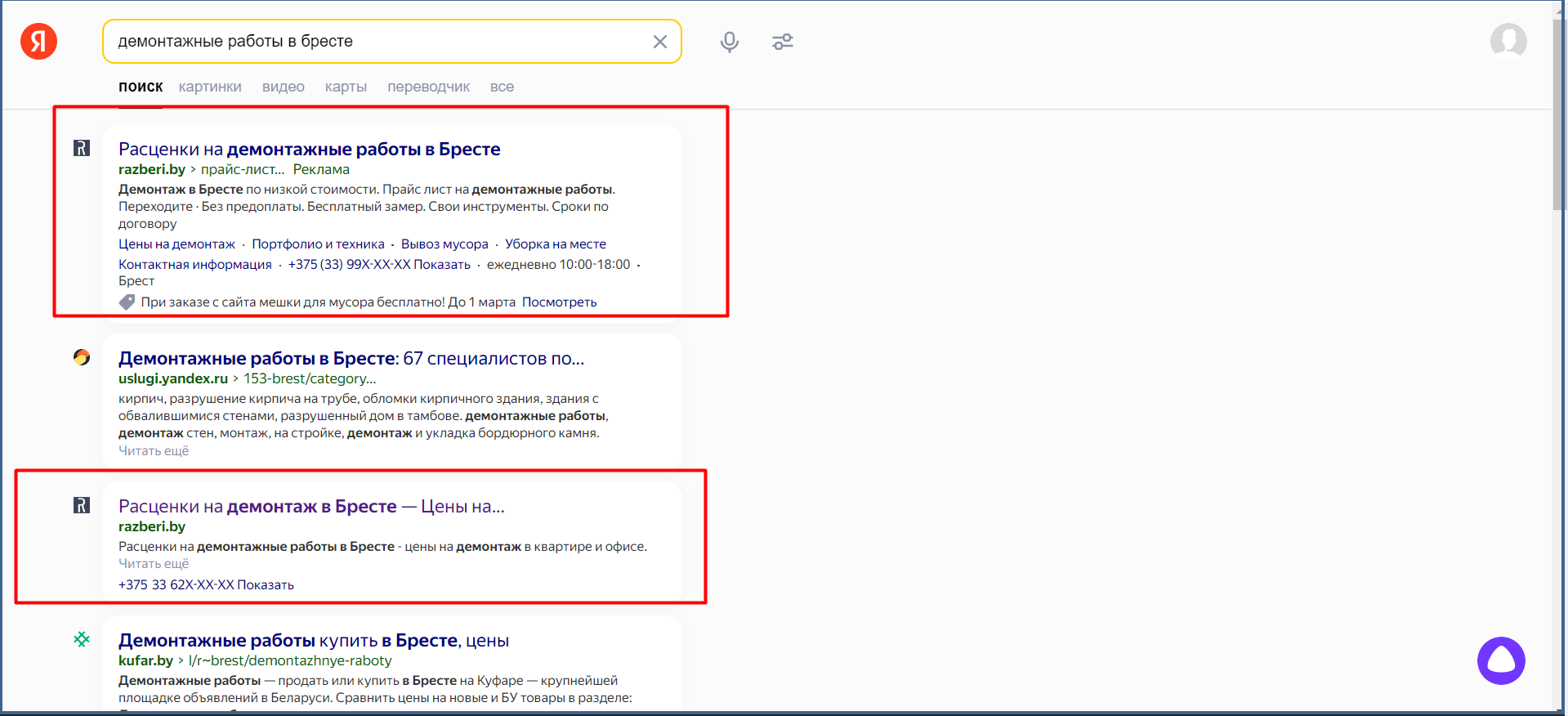The width and height of the screenshot is (1568, 716).
Task: Click razberi.by favicon beside the ad result
Action: tap(82, 148)
